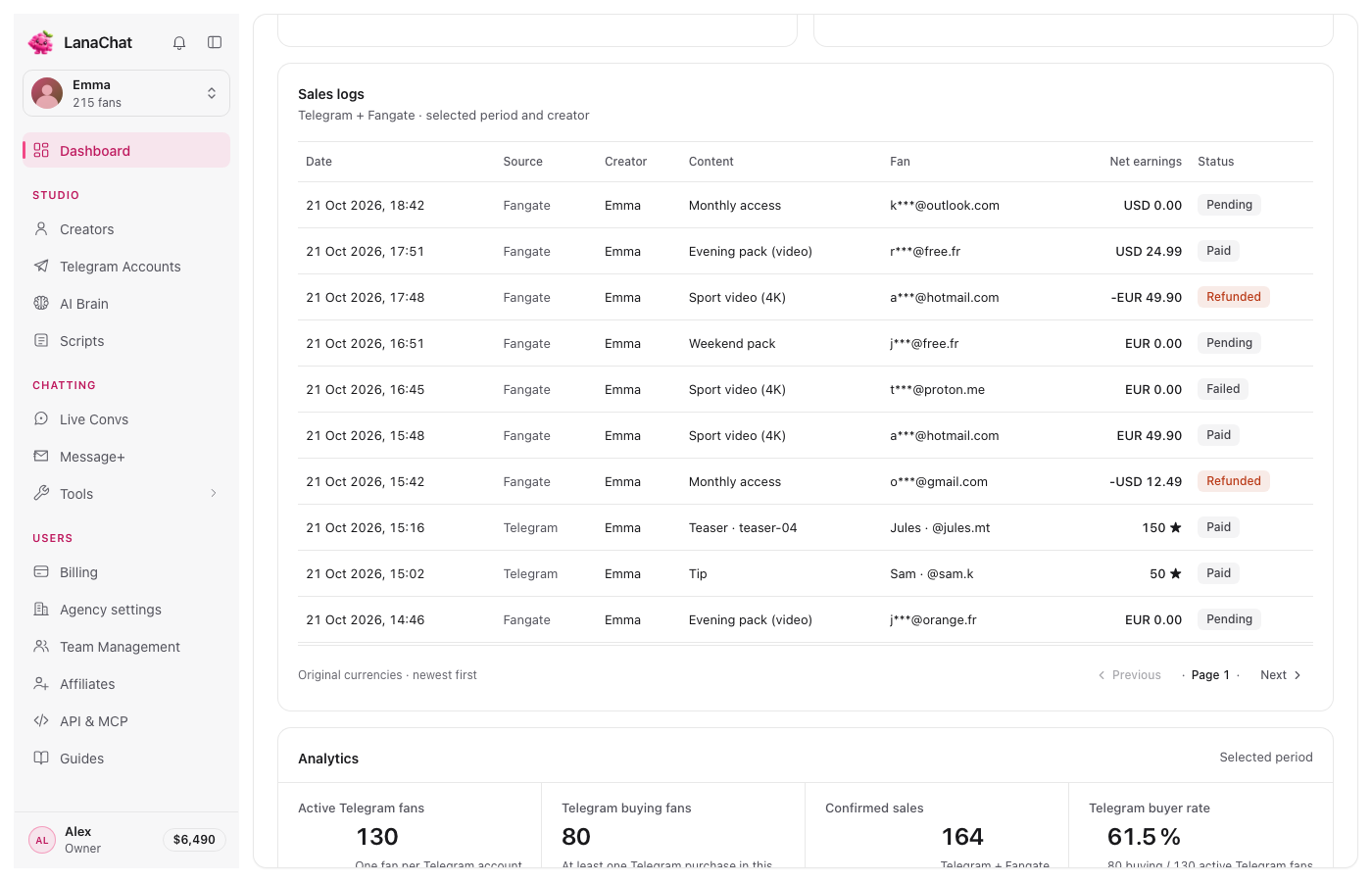This screenshot has height=882, width=1372.
Task: Click the Message+ envelope icon
Action: click(41, 456)
